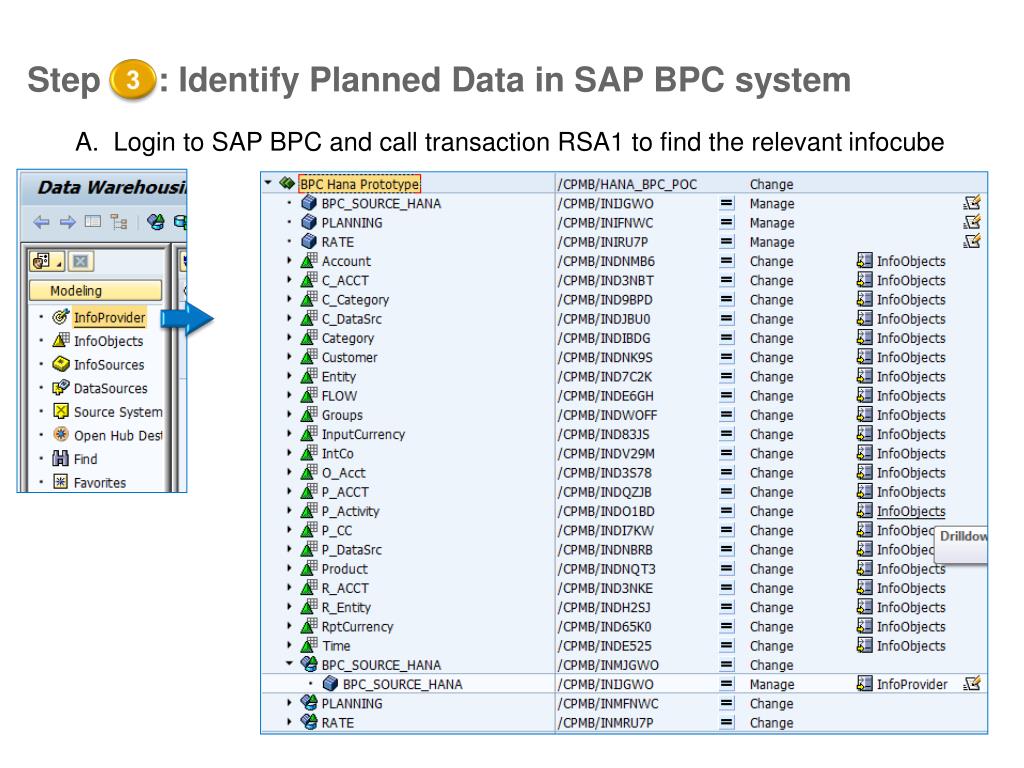Image resolution: width=1024 pixels, height=768 pixels.
Task: Select the BPC Hana Prototype tree label
Action: [360, 184]
